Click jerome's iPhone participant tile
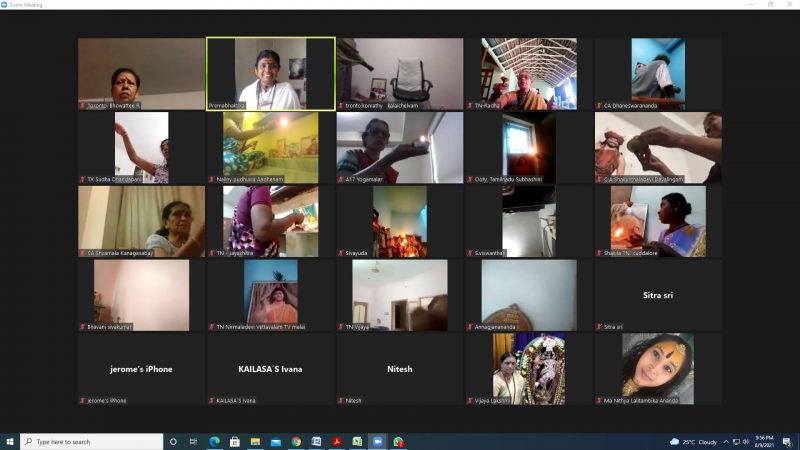The height and width of the screenshot is (450, 800). (x=141, y=369)
